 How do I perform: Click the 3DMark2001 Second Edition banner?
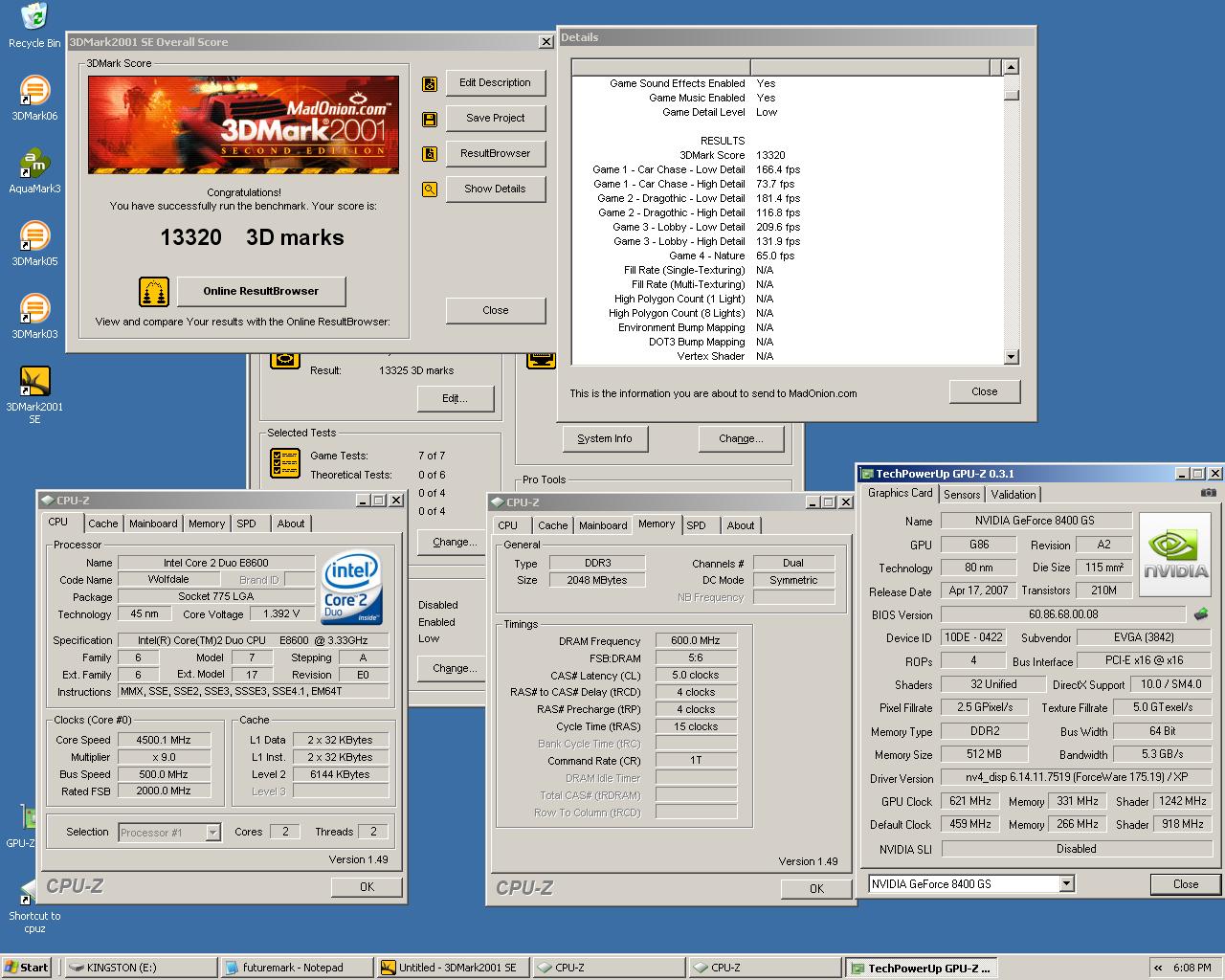[x=243, y=124]
